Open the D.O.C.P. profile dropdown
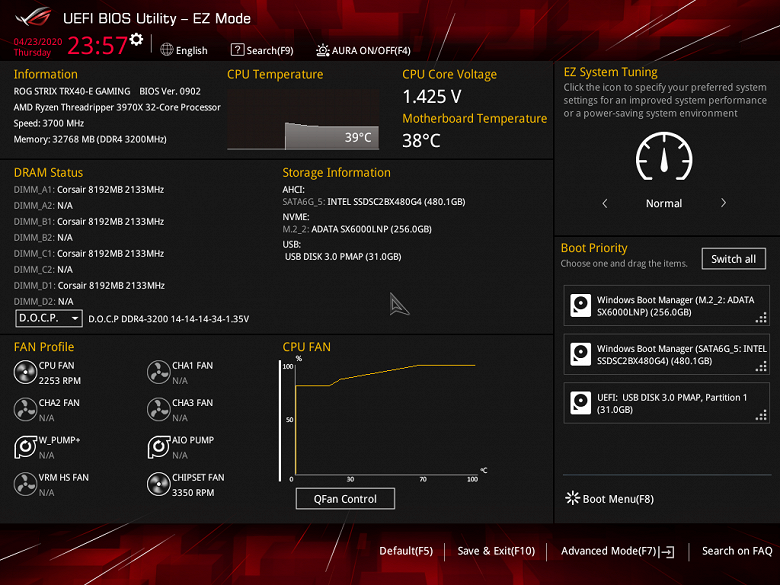The height and width of the screenshot is (585, 780). [49, 318]
